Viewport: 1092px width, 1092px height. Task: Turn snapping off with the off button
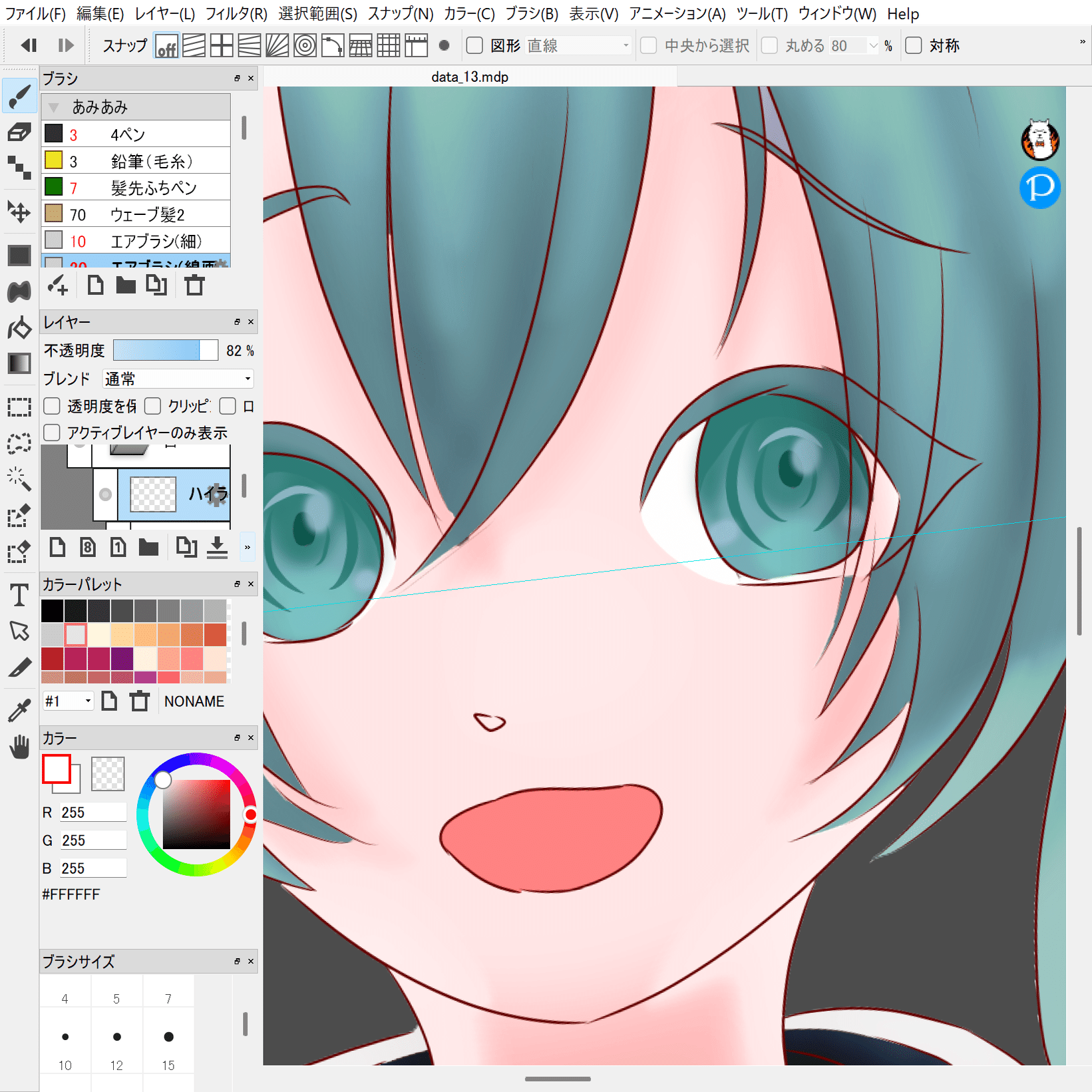[166, 45]
